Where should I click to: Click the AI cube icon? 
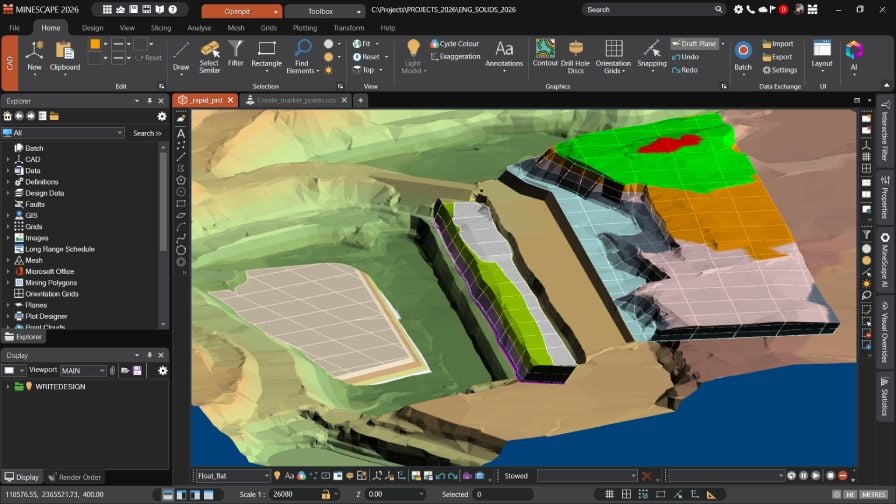tap(854, 50)
